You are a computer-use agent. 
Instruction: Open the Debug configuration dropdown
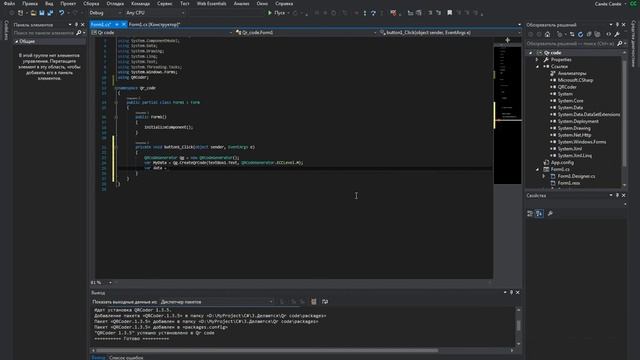point(105,13)
